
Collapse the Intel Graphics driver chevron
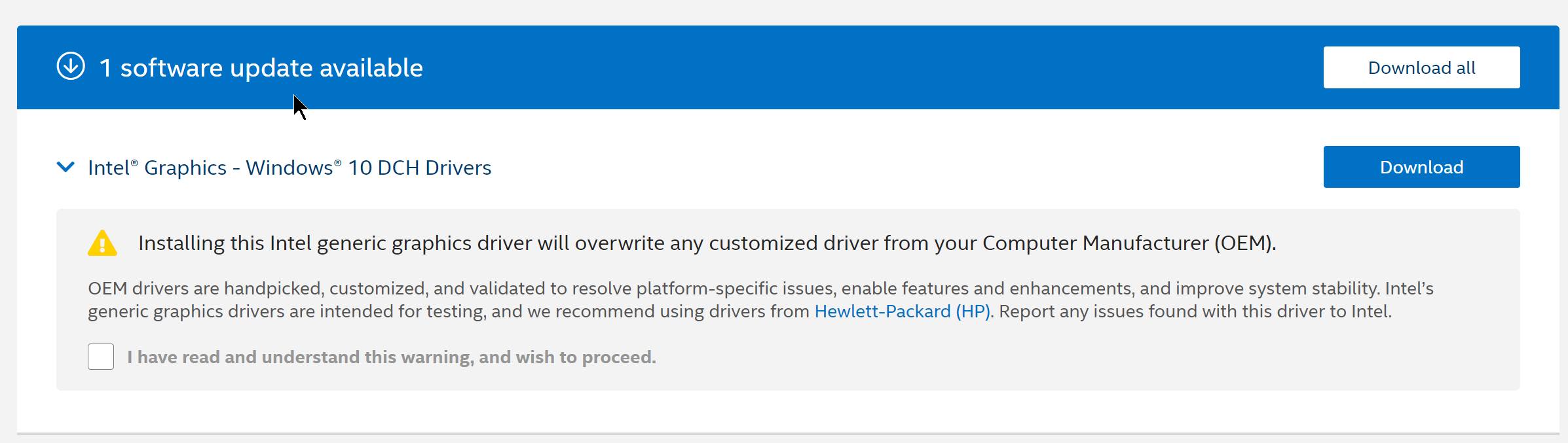[65, 167]
